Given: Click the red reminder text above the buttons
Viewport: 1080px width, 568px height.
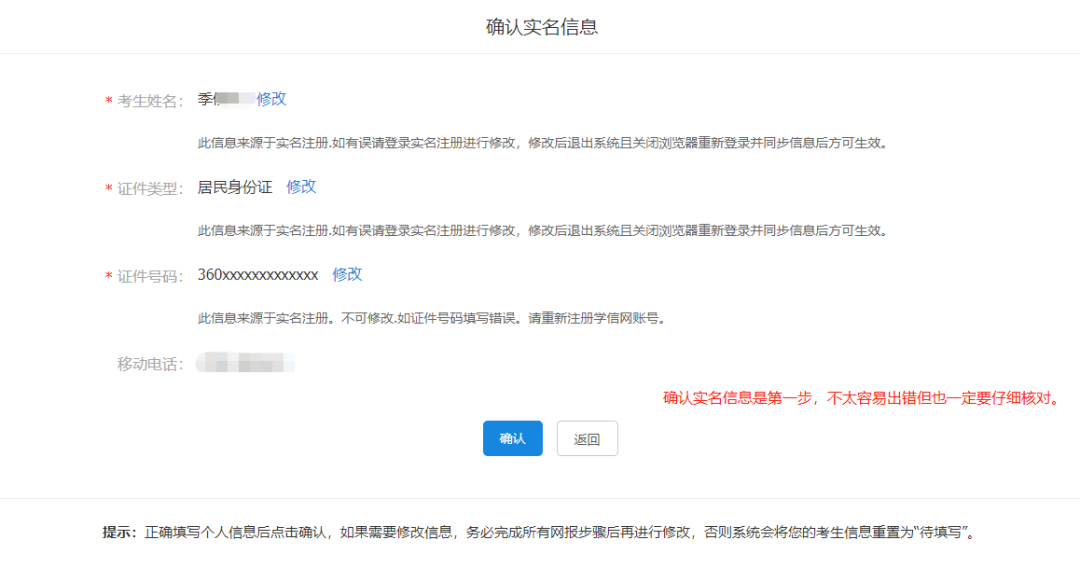Looking at the screenshot, I should [x=861, y=398].
